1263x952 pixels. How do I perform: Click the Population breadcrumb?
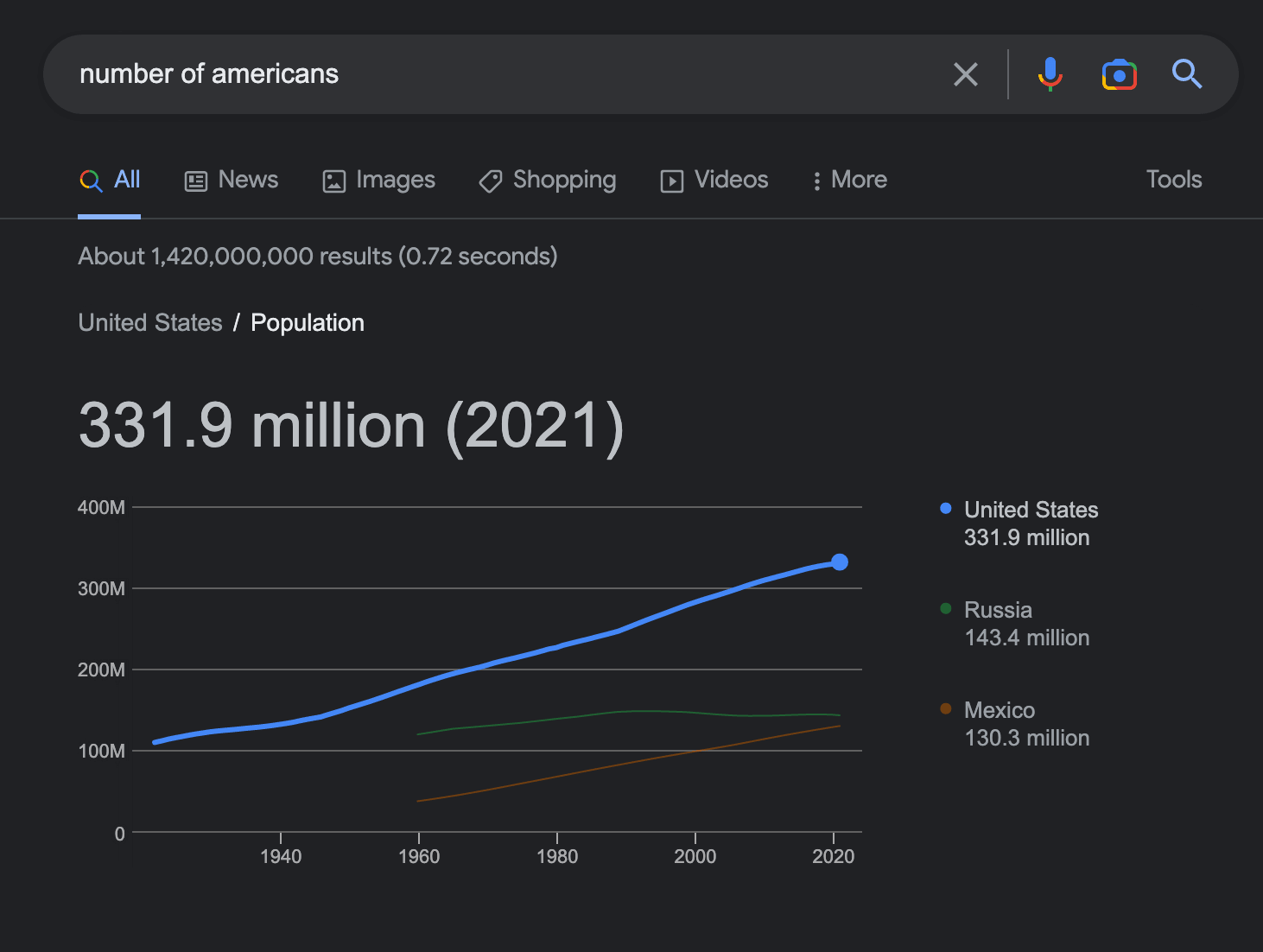point(307,322)
